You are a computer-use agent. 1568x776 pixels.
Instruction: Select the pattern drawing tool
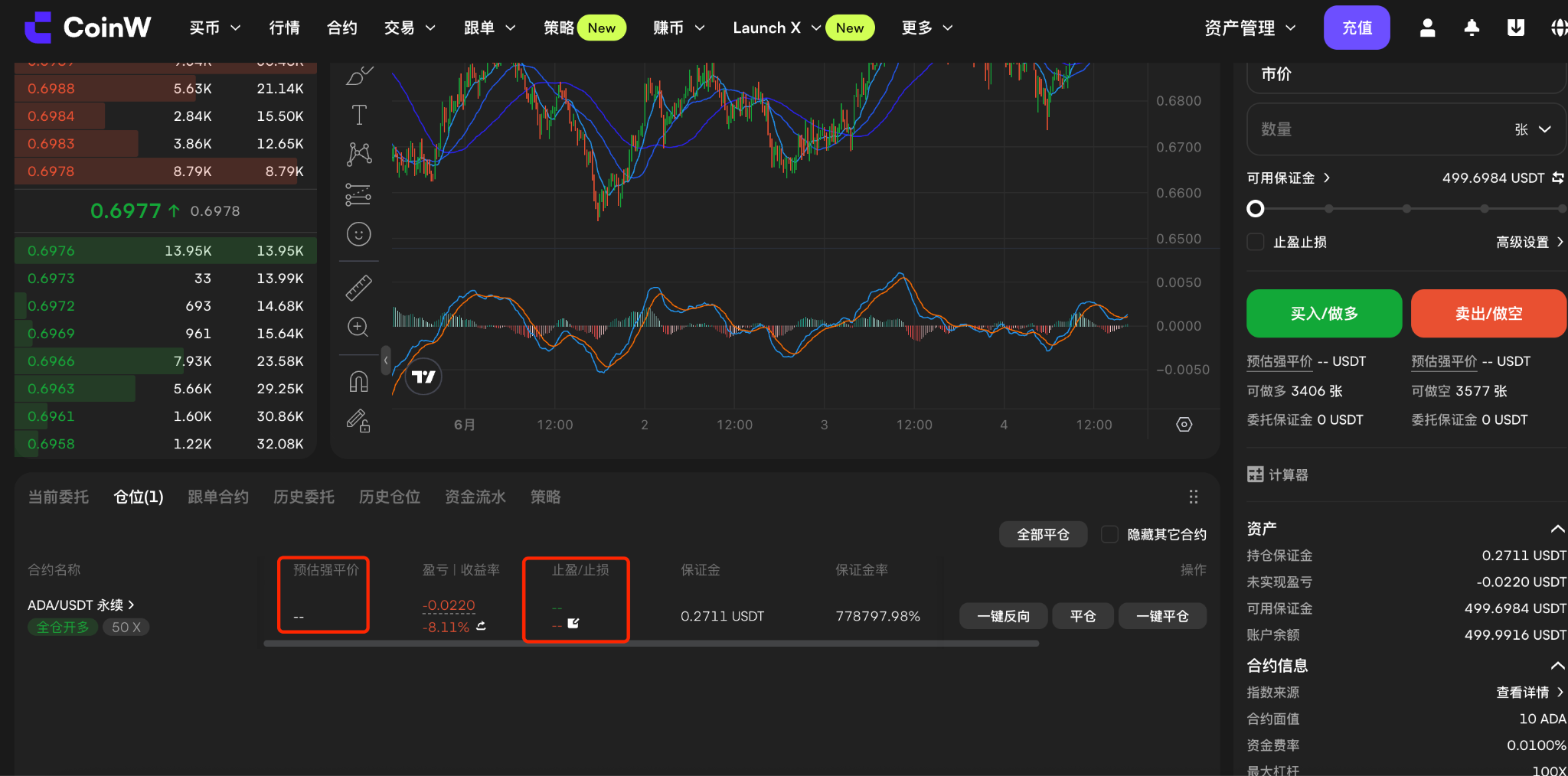tap(359, 155)
